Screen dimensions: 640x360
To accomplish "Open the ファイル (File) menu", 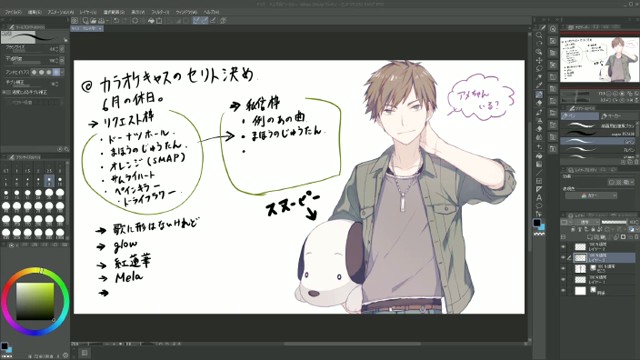I will point(13,12).
